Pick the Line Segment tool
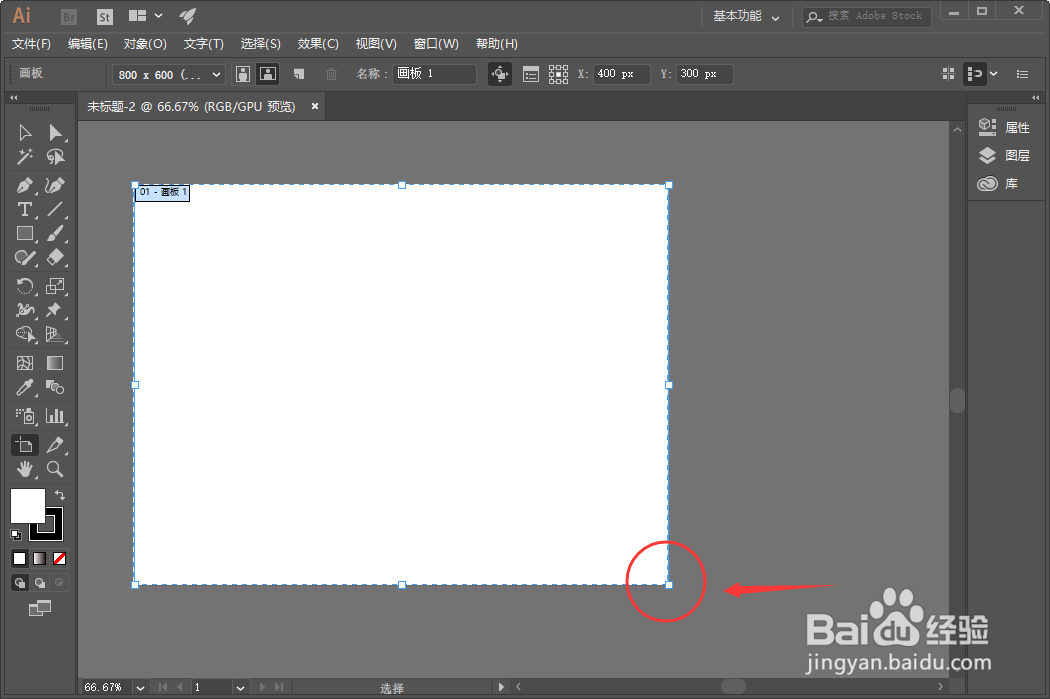 pyautogui.click(x=55, y=210)
